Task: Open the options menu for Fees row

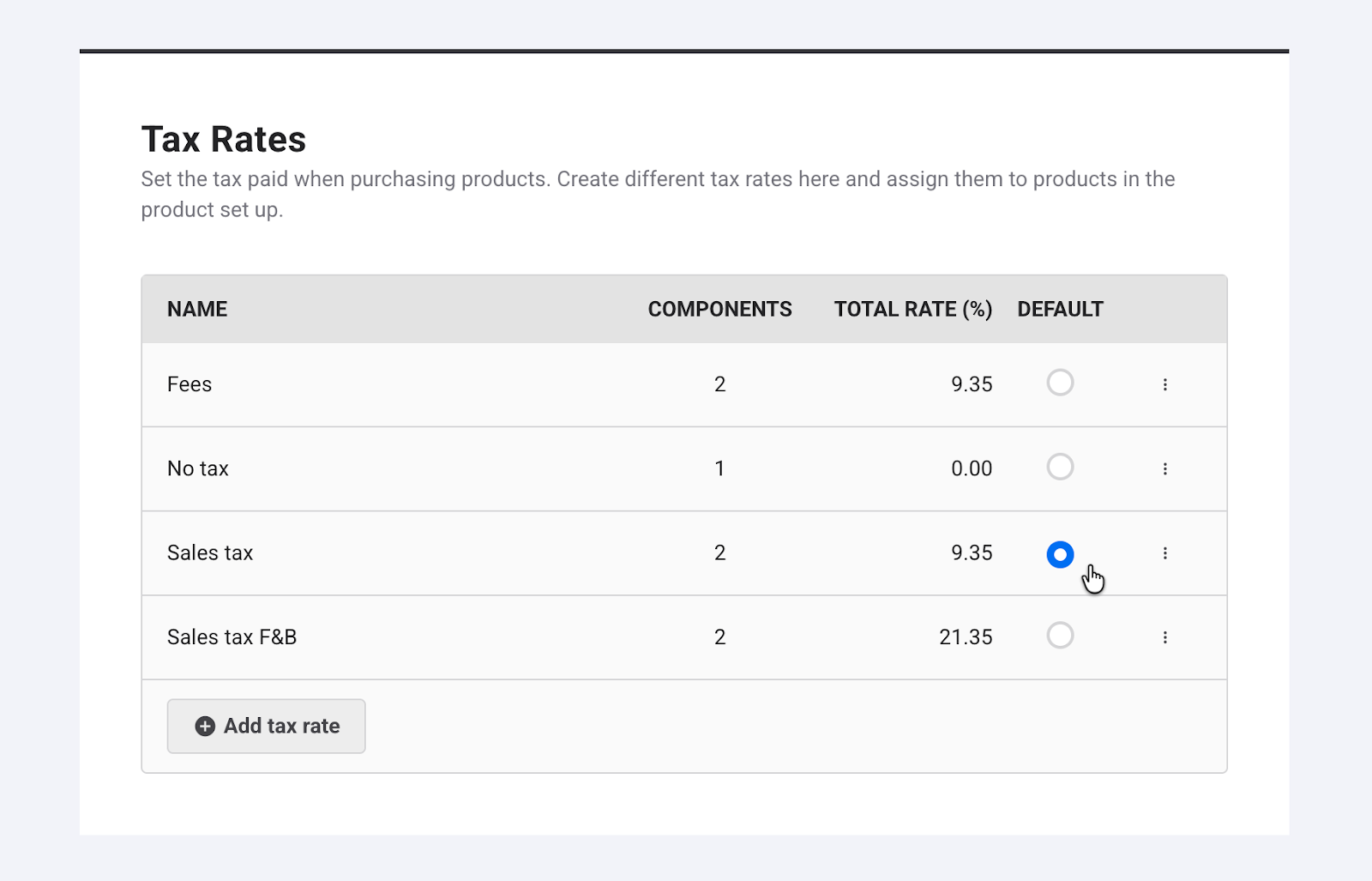Action: point(1164,384)
